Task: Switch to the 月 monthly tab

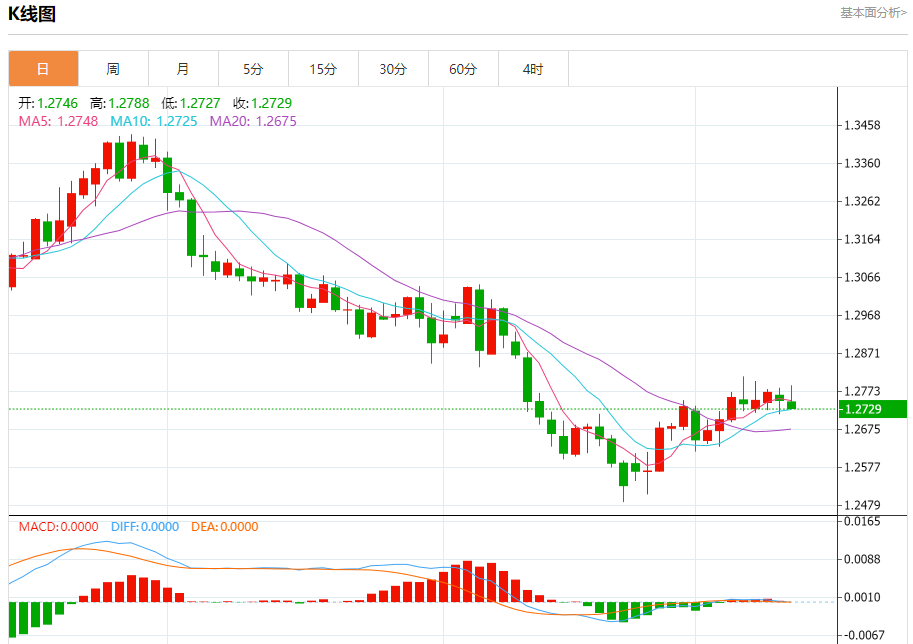Action: pyautogui.click(x=183, y=69)
